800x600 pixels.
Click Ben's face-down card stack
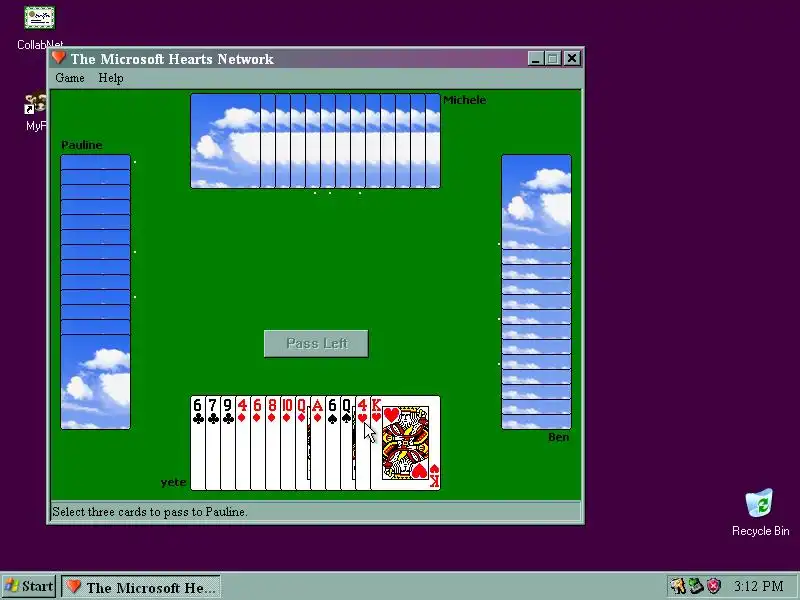(x=536, y=292)
